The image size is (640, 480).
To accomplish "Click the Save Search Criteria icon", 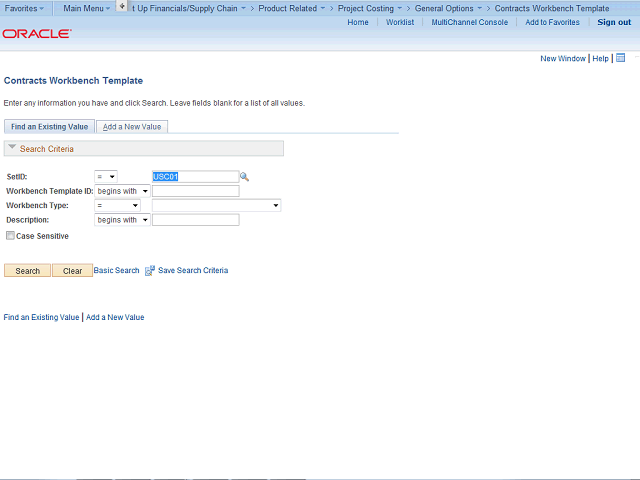I will point(150,271).
